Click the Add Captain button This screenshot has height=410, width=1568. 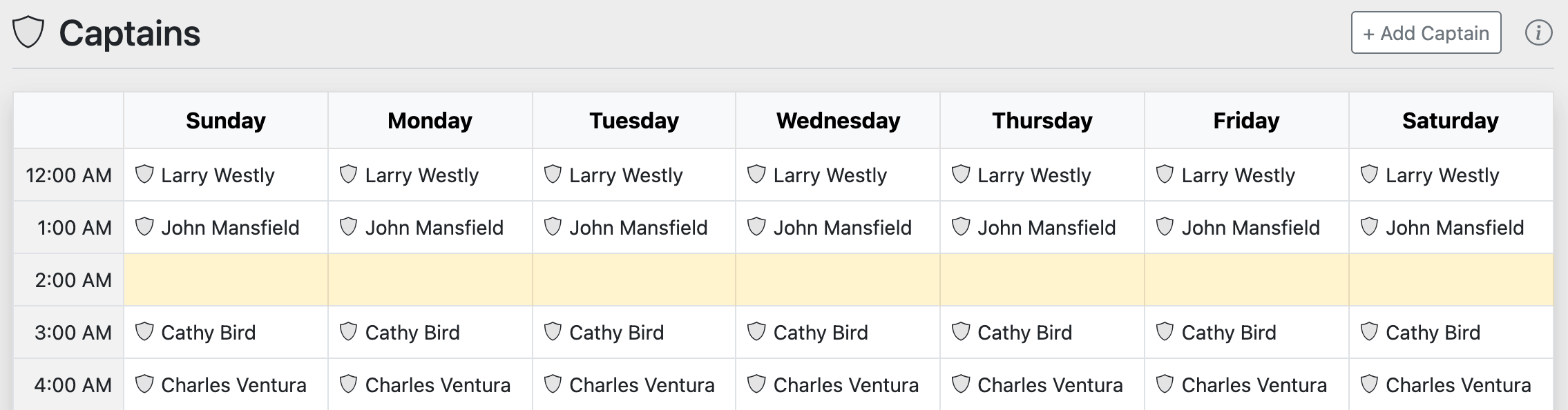click(1426, 33)
